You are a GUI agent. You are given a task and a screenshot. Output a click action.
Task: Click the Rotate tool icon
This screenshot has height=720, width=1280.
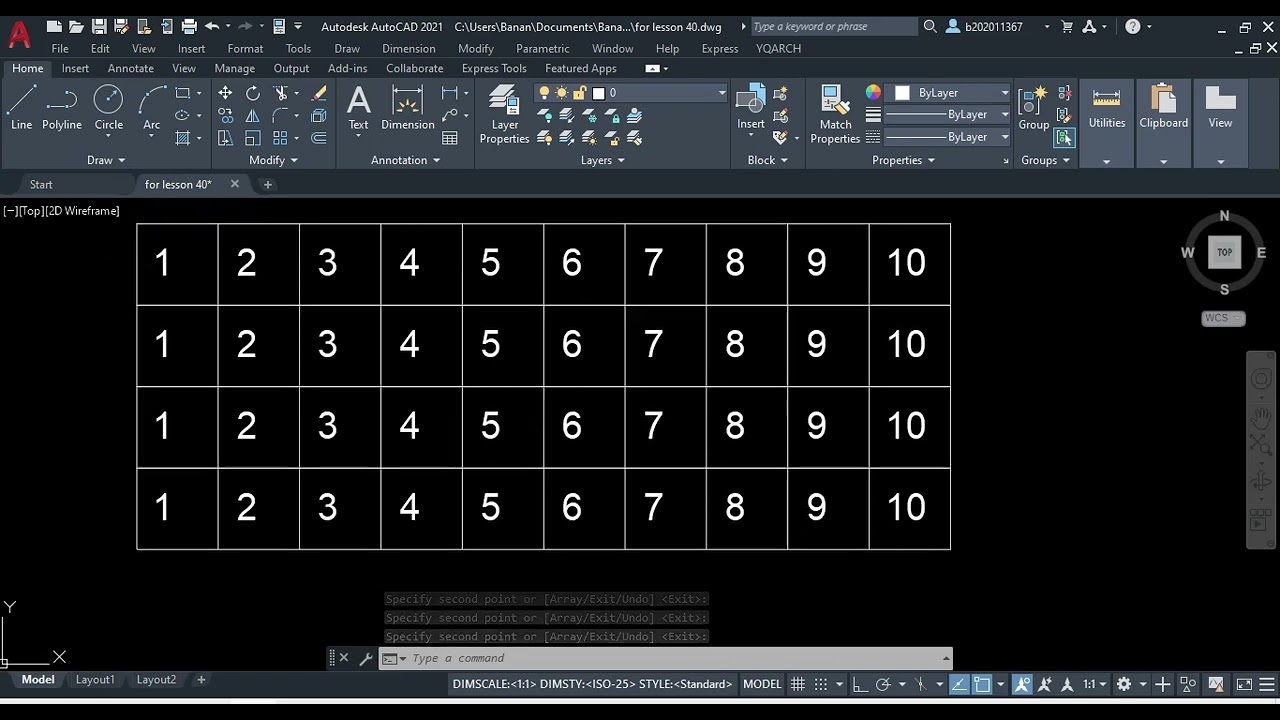253,93
